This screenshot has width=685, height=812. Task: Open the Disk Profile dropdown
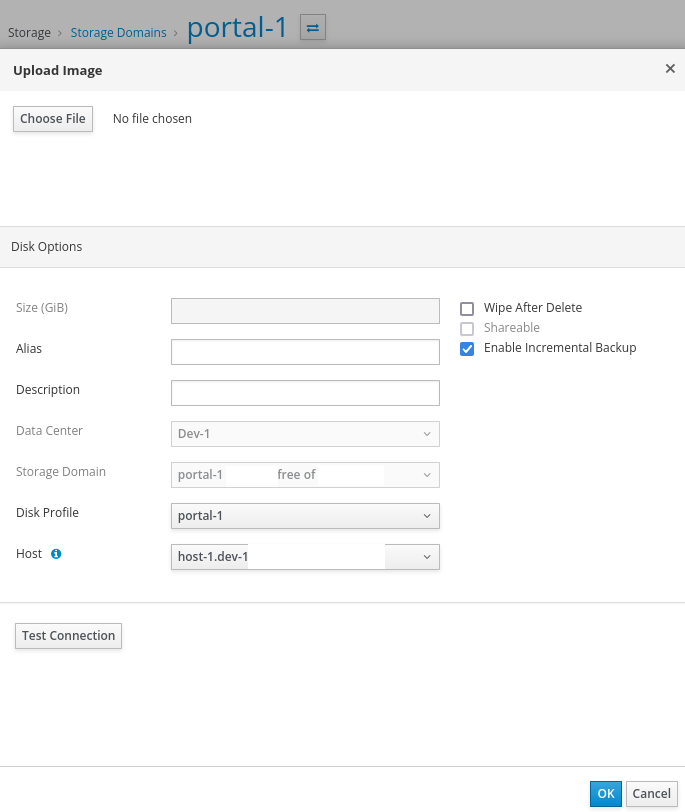(305, 516)
